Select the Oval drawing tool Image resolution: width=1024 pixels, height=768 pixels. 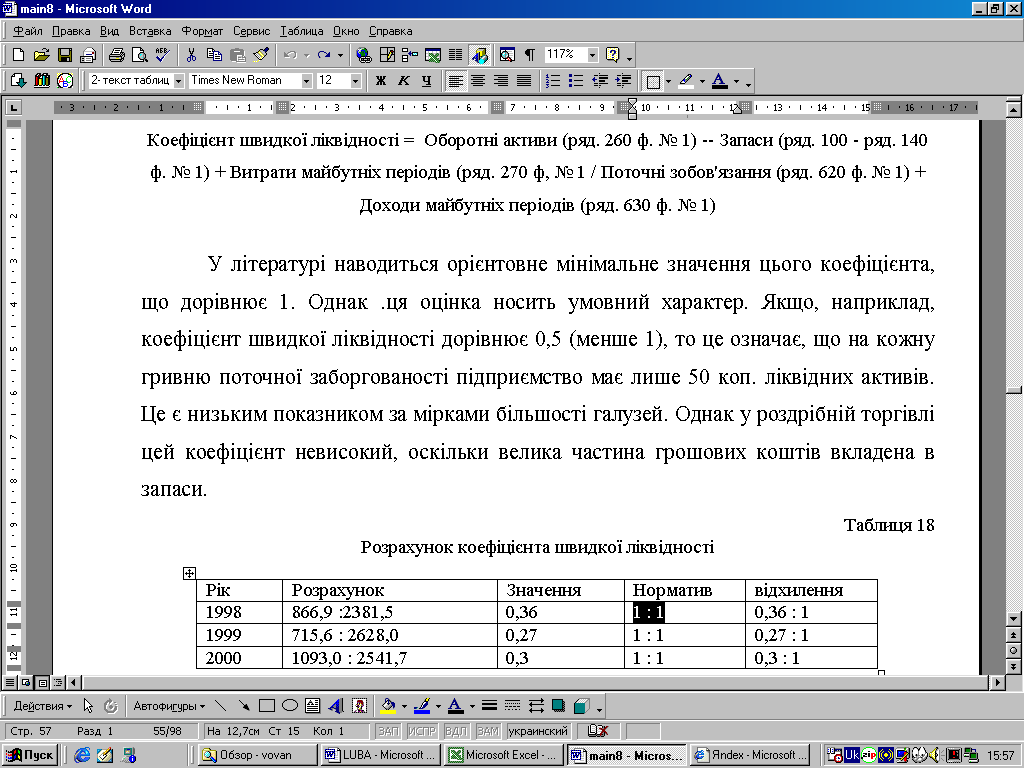290,705
